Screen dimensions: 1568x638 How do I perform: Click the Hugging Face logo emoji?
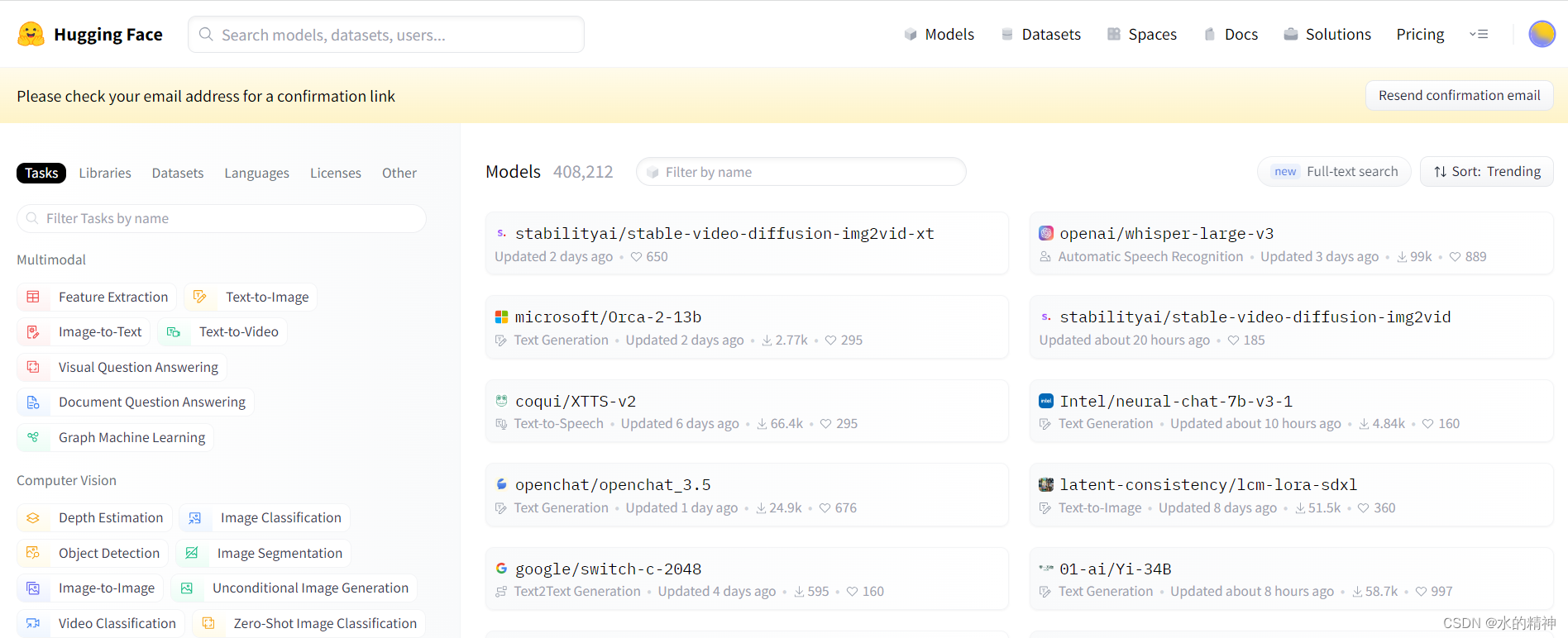point(31,34)
